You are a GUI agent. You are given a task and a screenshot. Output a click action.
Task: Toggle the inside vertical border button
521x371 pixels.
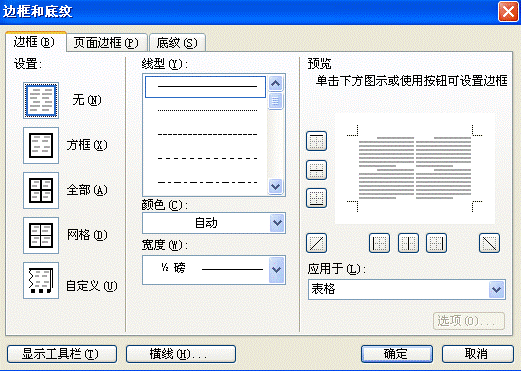[x=408, y=243]
